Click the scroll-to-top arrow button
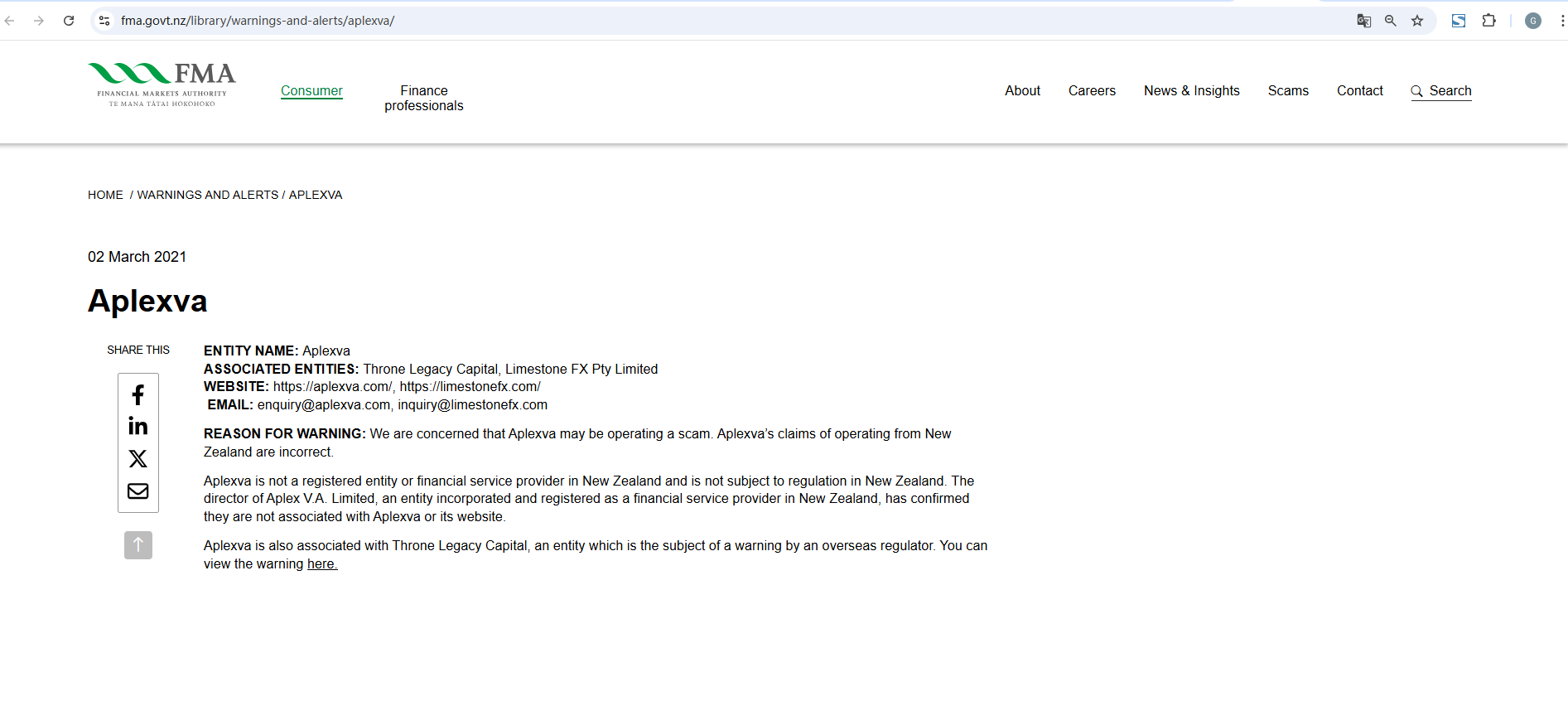The width and height of the screenshot is (1568, 701). (138, 545)
